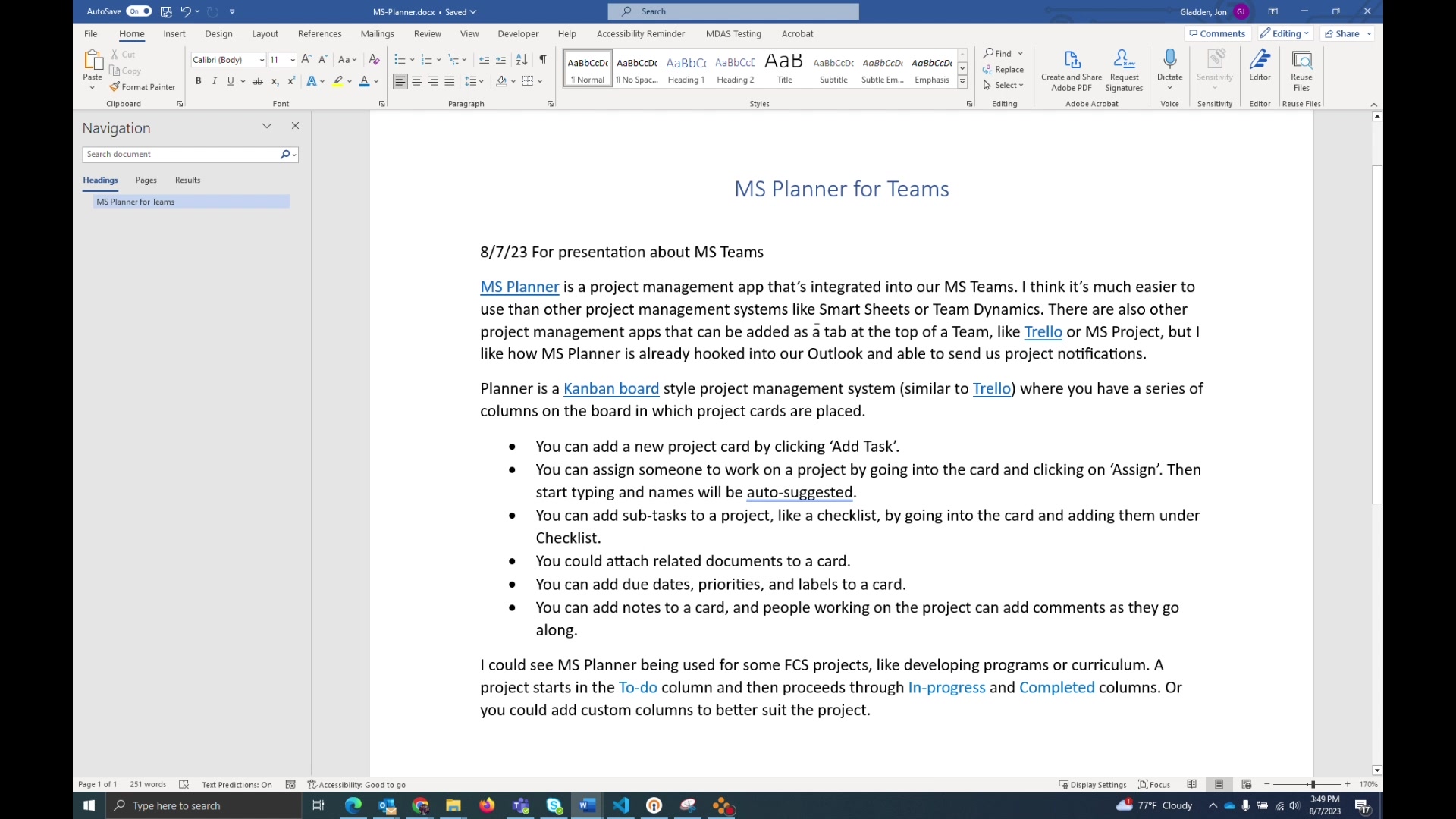Switch to the Review ribbon tab
1456x819 pixels.
[x=427, y=33]
